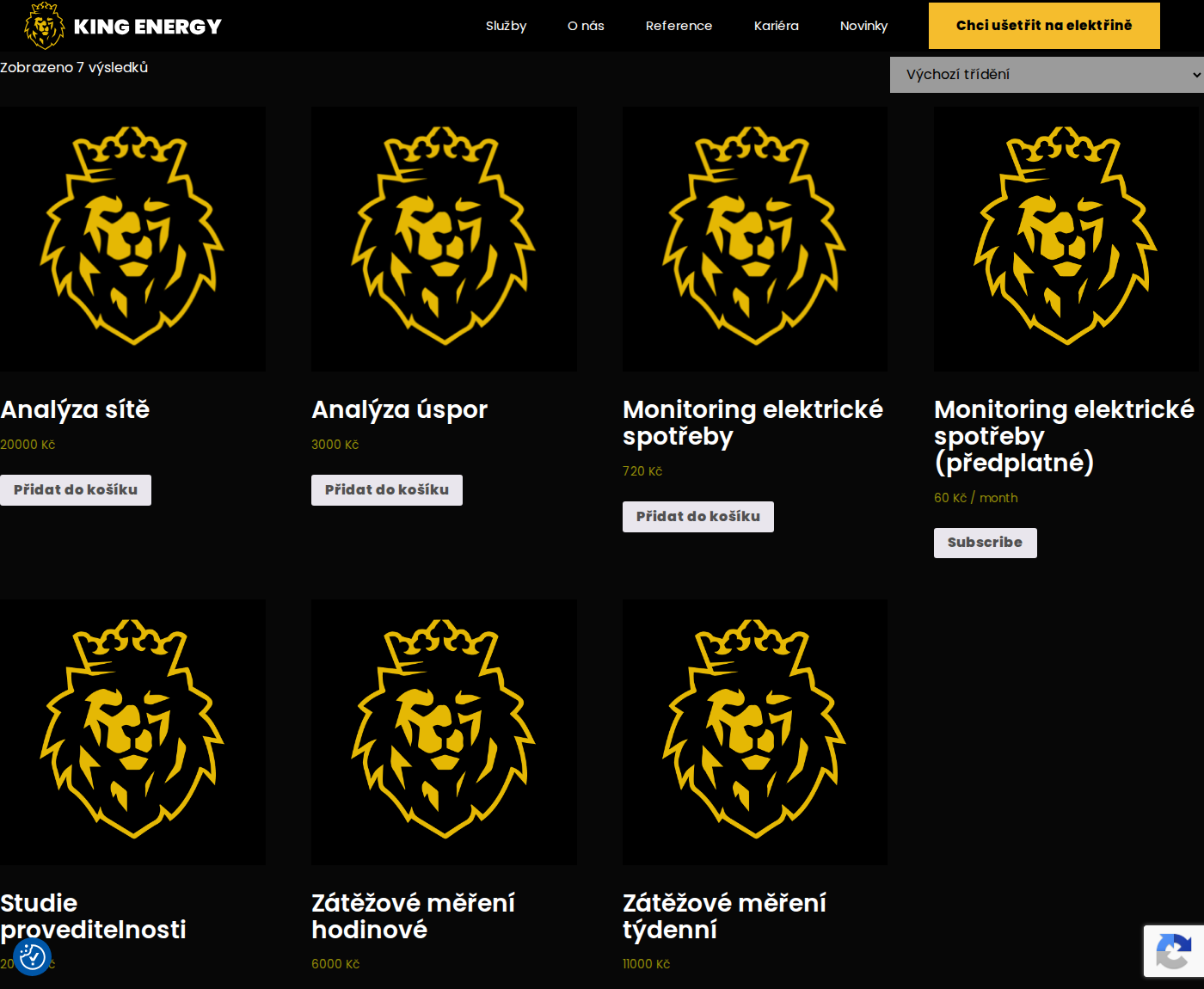
Task: Add Analýza sítě to cart
Action: 76,490
